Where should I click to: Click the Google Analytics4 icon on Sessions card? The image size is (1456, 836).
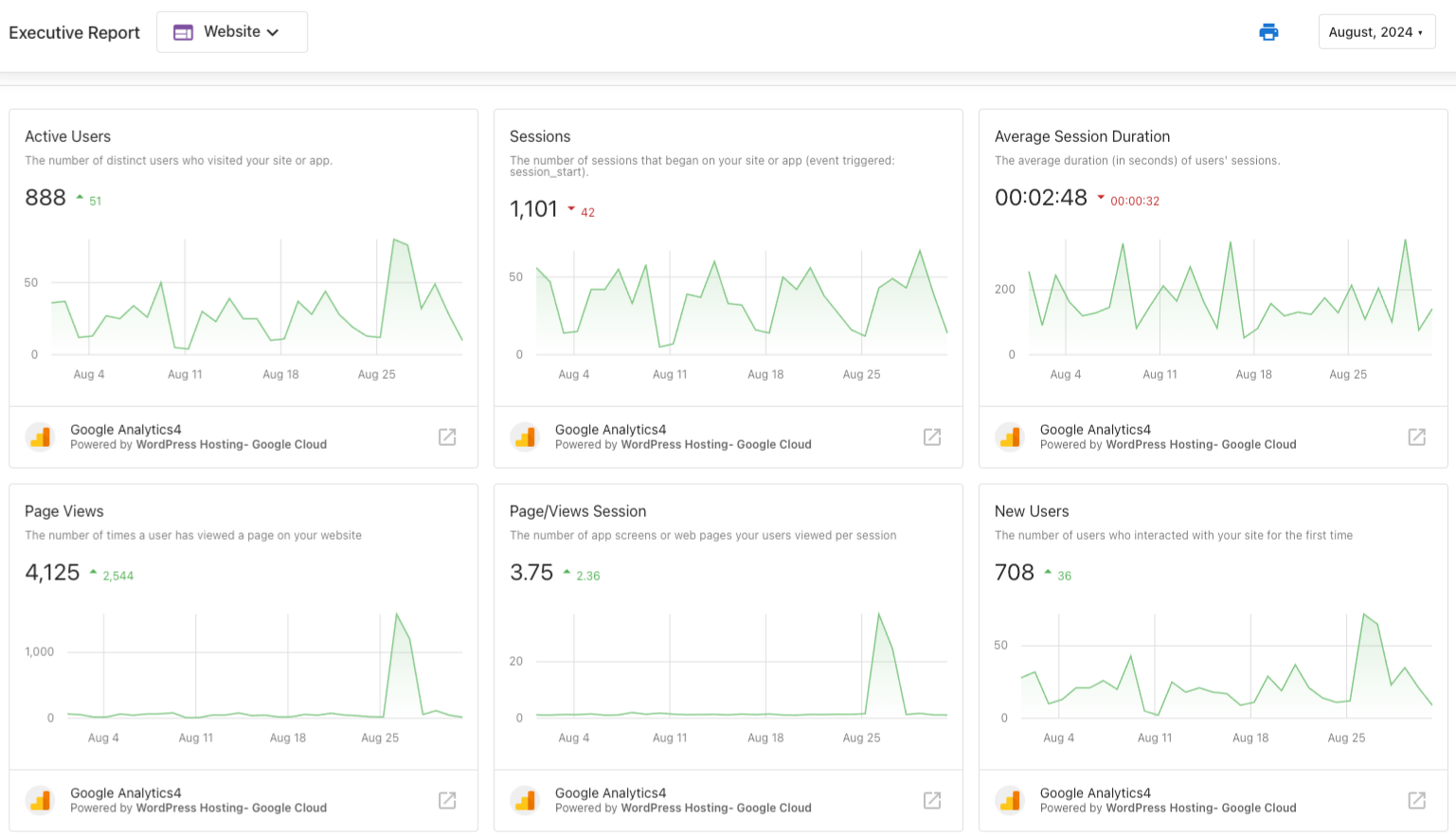(x=525, y=436)
